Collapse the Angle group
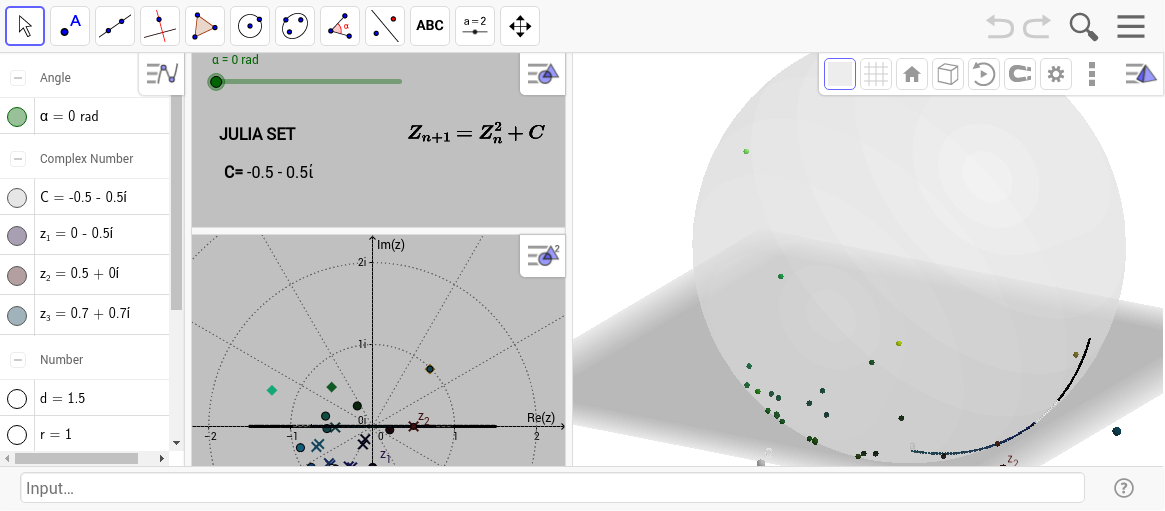Viewport: 1165px width, 511px height. click(17, 77)
